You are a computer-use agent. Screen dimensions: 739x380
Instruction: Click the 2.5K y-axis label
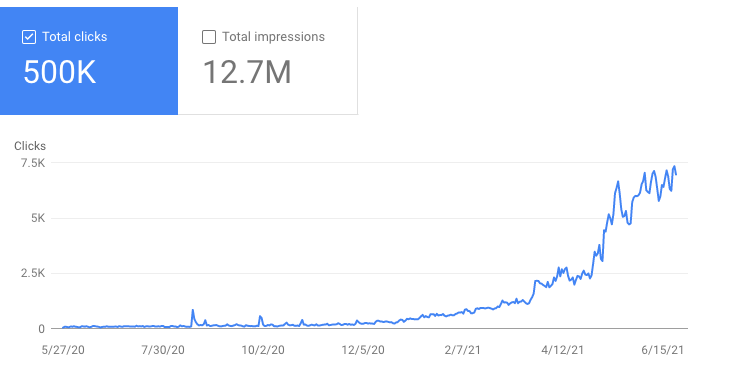33,273
